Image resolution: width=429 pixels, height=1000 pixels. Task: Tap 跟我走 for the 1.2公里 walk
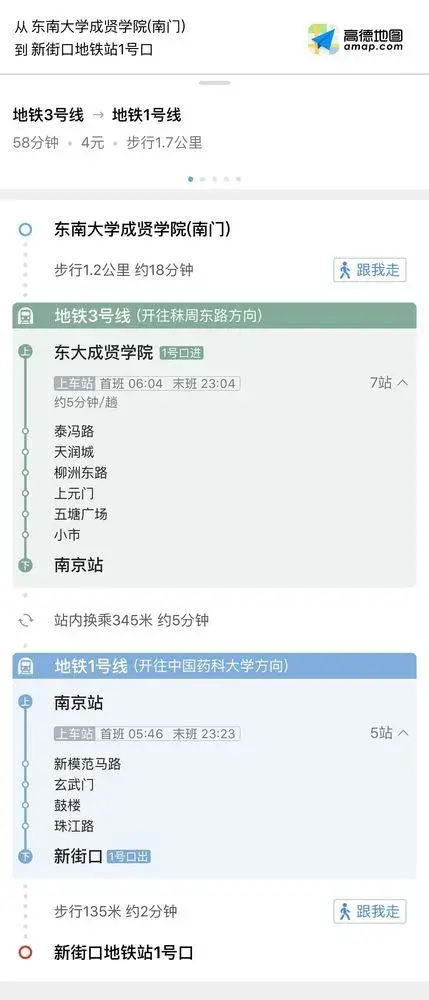click(x=370, y=270)
